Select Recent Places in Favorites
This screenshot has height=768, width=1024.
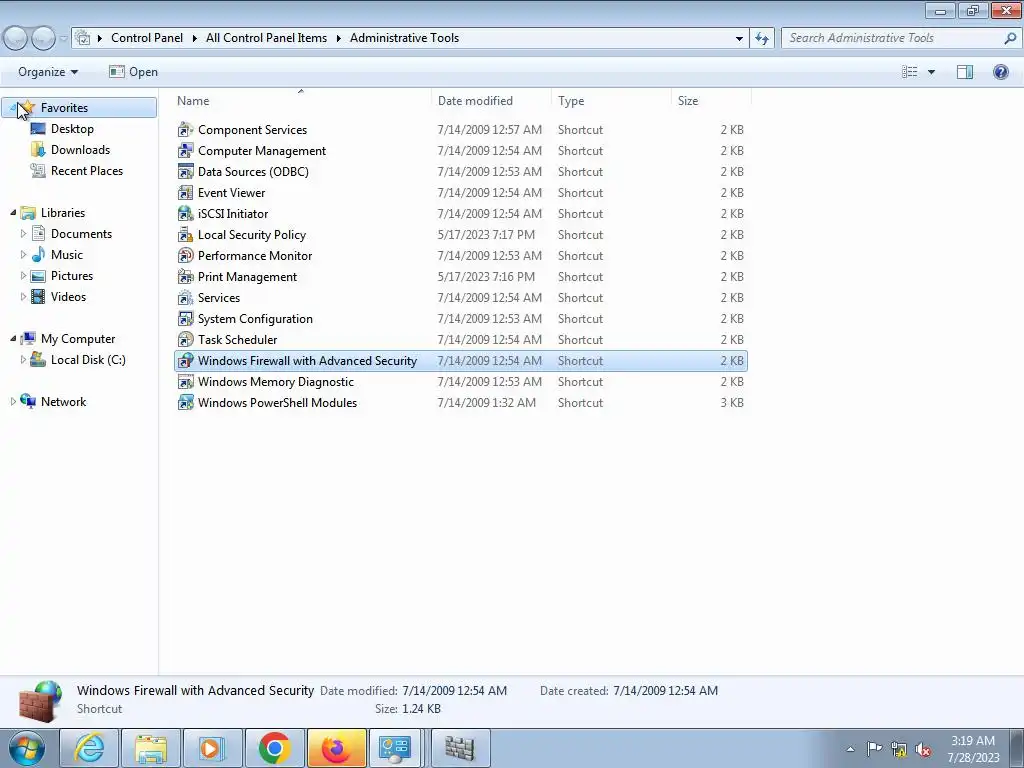click(87, 170)
